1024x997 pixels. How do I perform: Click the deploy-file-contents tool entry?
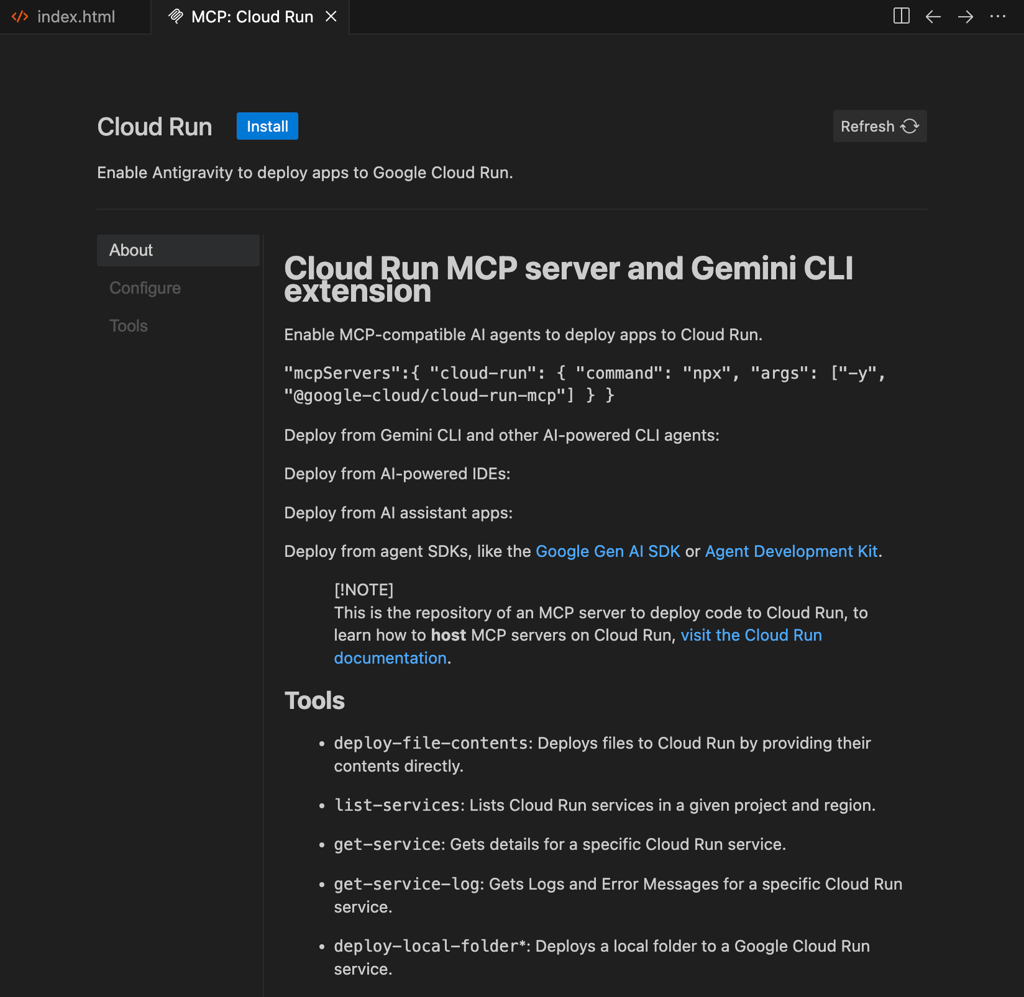[602, 754]
